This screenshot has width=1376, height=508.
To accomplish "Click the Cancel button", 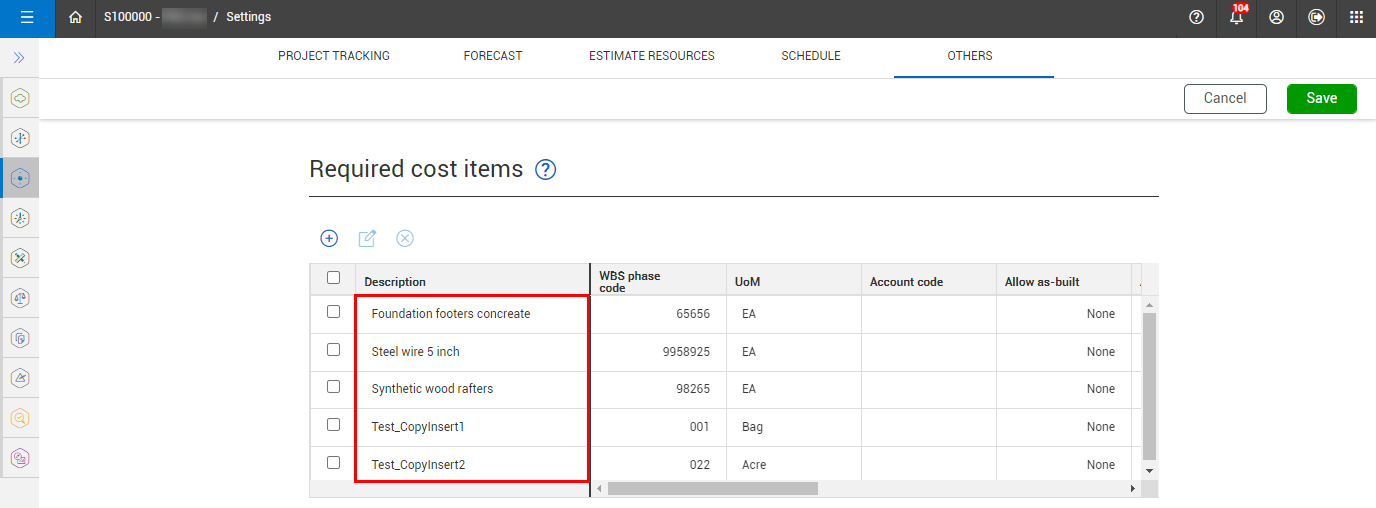I will click(x=1225, y=98).
